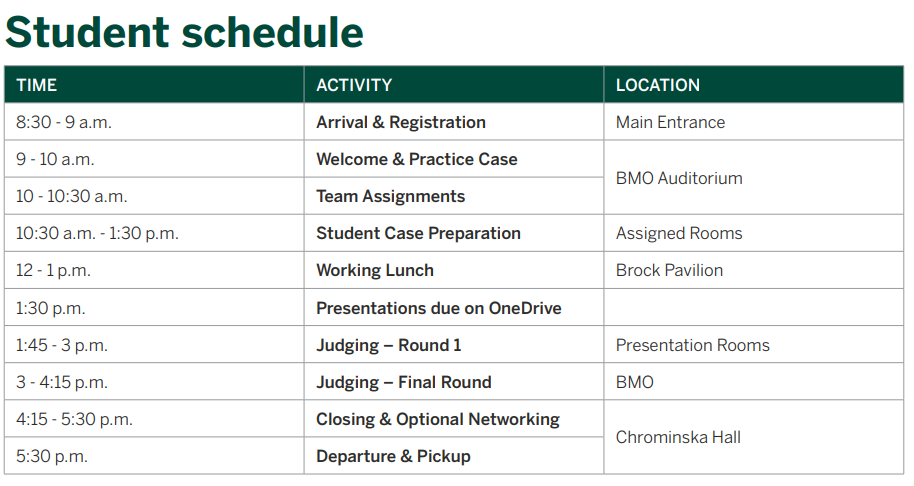
Task: Select the "Presentation Rooms" location cell
Action: pyautogui.click(x=693, y=345)
